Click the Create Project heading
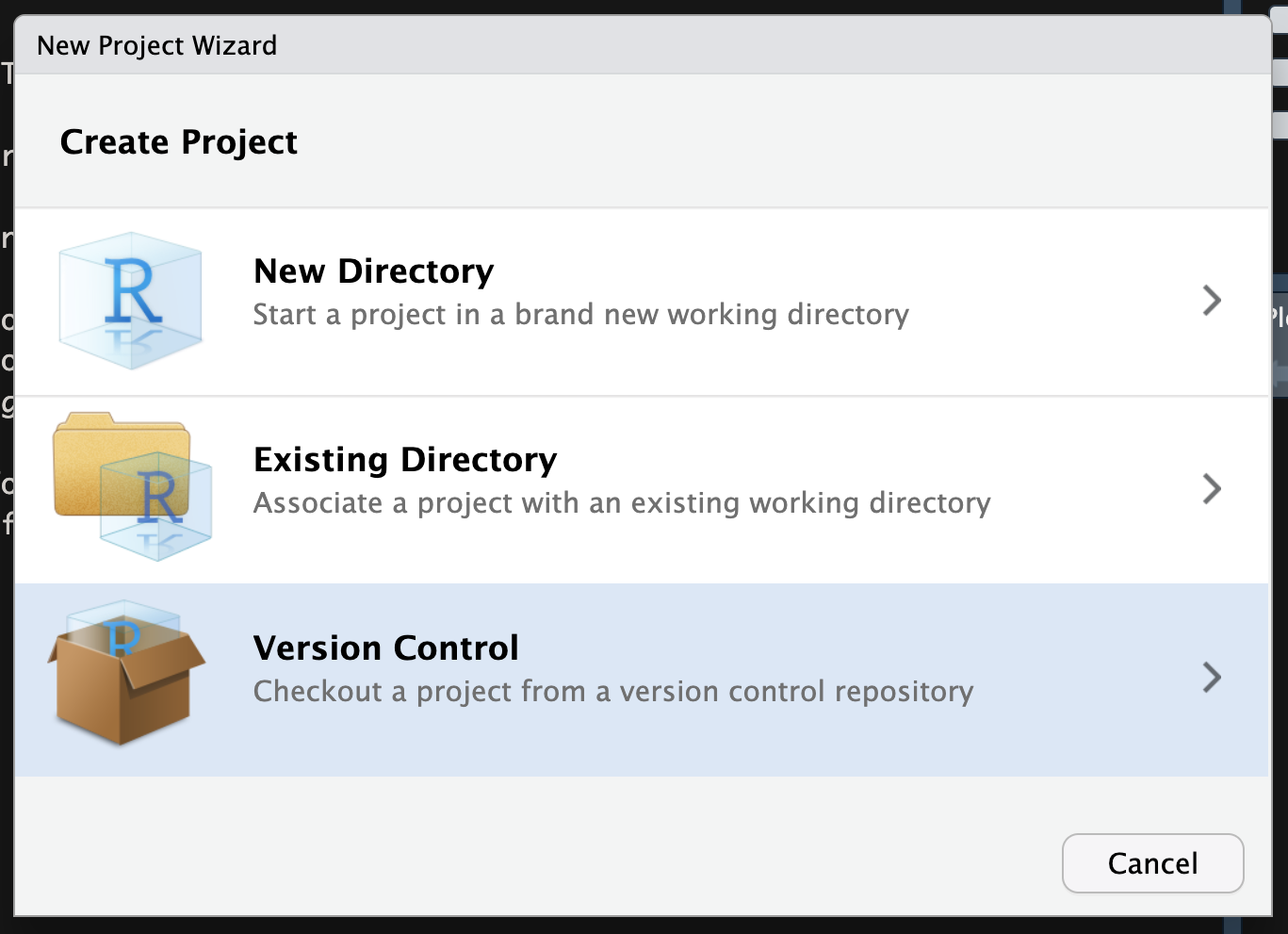Image resolution: width=1288 pixels, height=934 pixels. (178, 141)
